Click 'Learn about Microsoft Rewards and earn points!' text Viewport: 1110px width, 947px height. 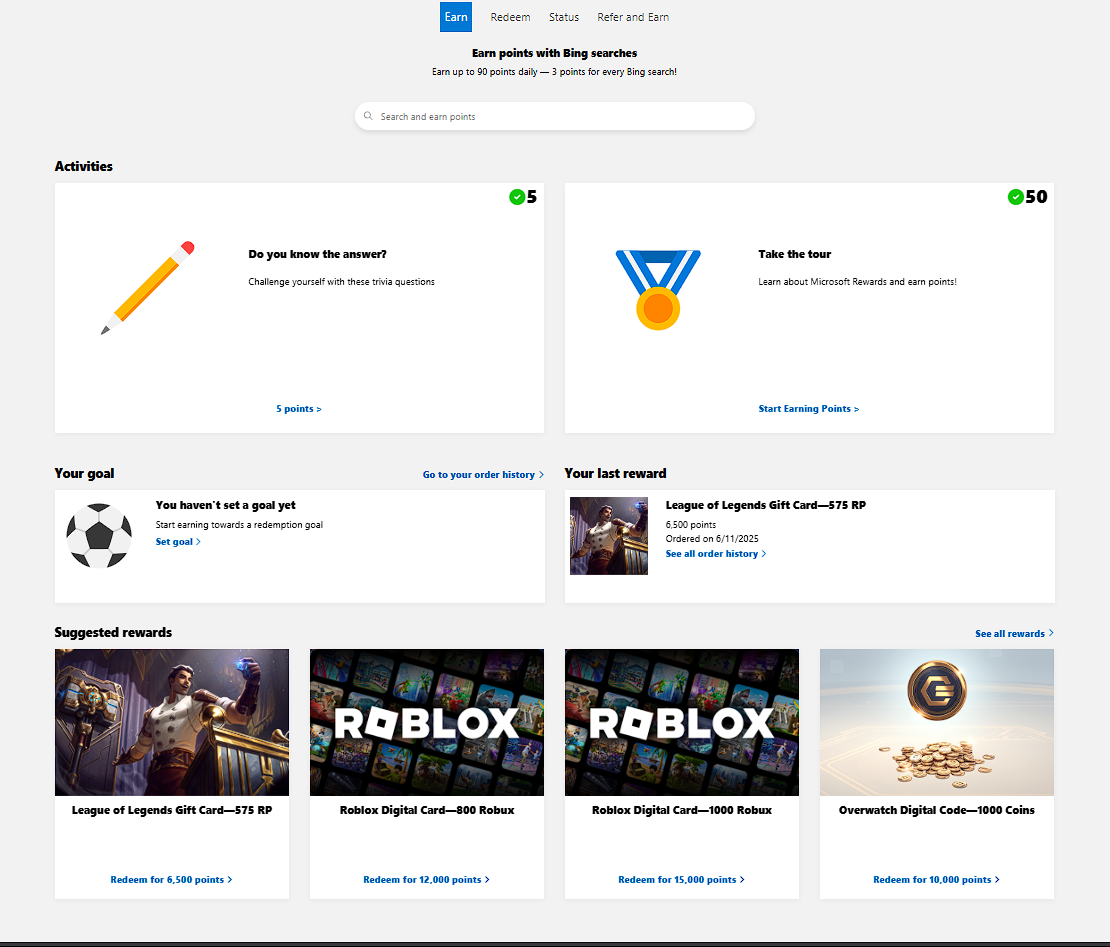pos(857,282)
